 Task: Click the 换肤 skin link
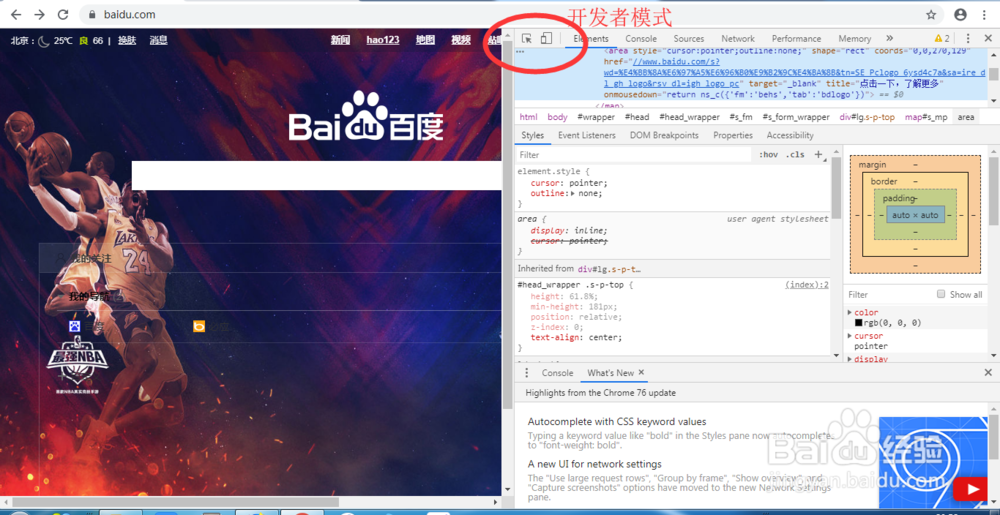pyautogui.click(x=127, y=40)
